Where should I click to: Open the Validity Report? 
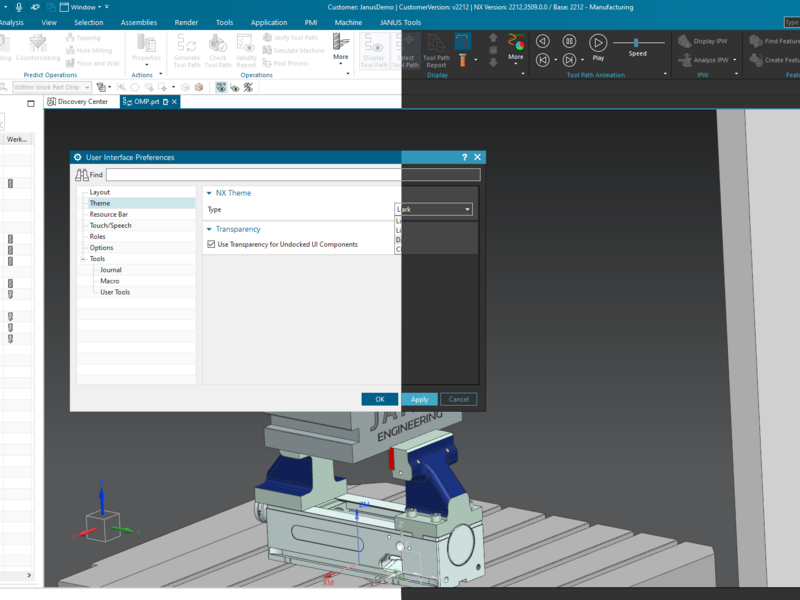click(246, 51)
